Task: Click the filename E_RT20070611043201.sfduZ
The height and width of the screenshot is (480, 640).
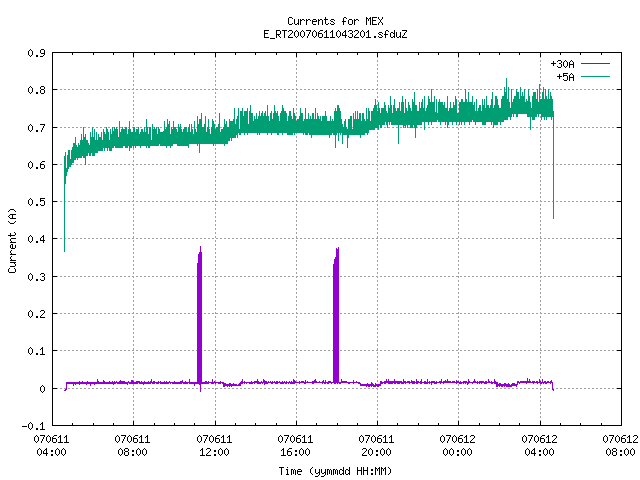Action: pos(335,34)
